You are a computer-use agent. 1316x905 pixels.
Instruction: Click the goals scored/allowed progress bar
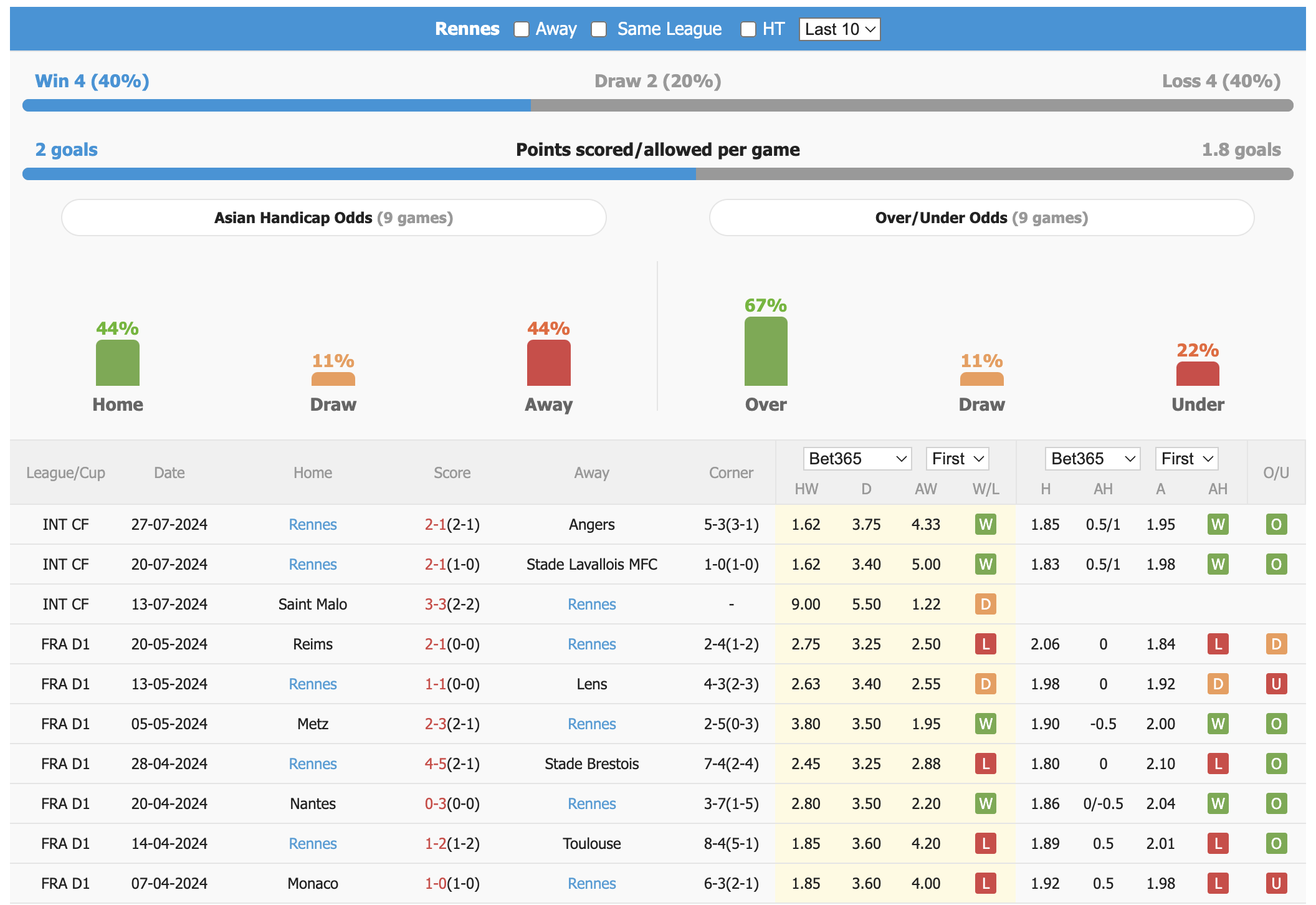click(x=658, y=174)
